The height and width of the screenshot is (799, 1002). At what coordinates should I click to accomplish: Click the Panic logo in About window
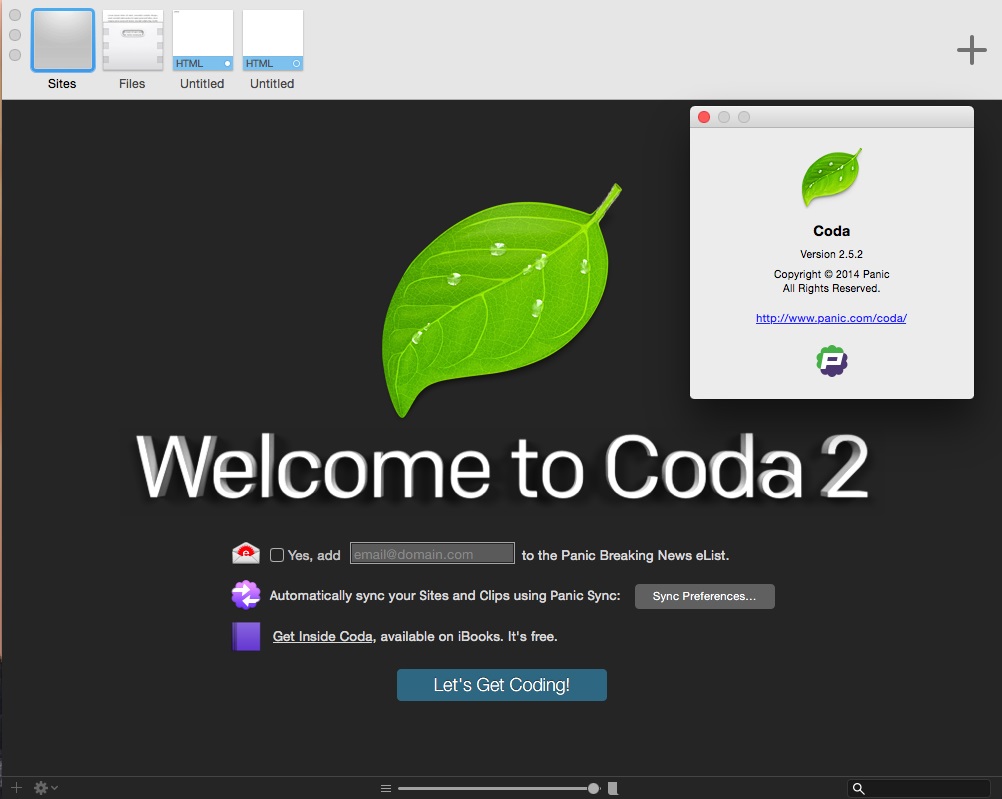[x=831, y=361]
